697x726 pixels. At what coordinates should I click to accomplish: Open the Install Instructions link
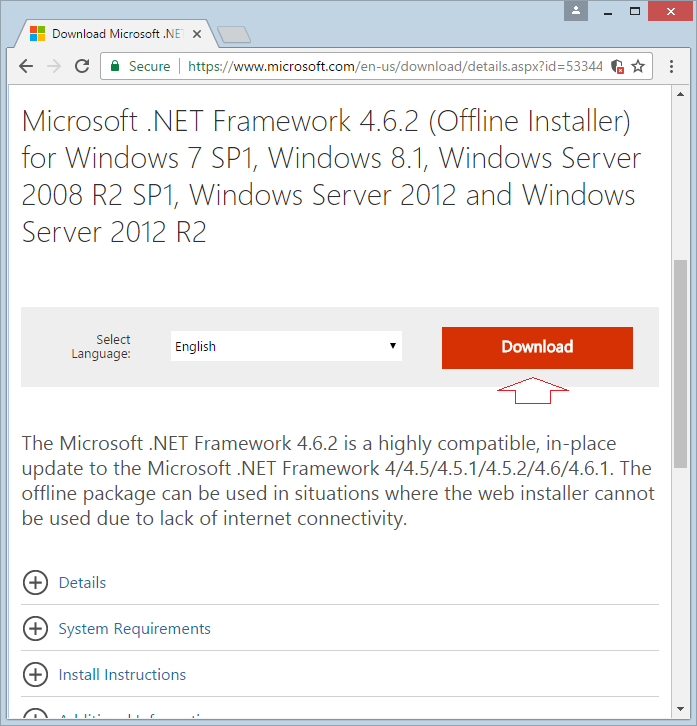coord(122,675)
